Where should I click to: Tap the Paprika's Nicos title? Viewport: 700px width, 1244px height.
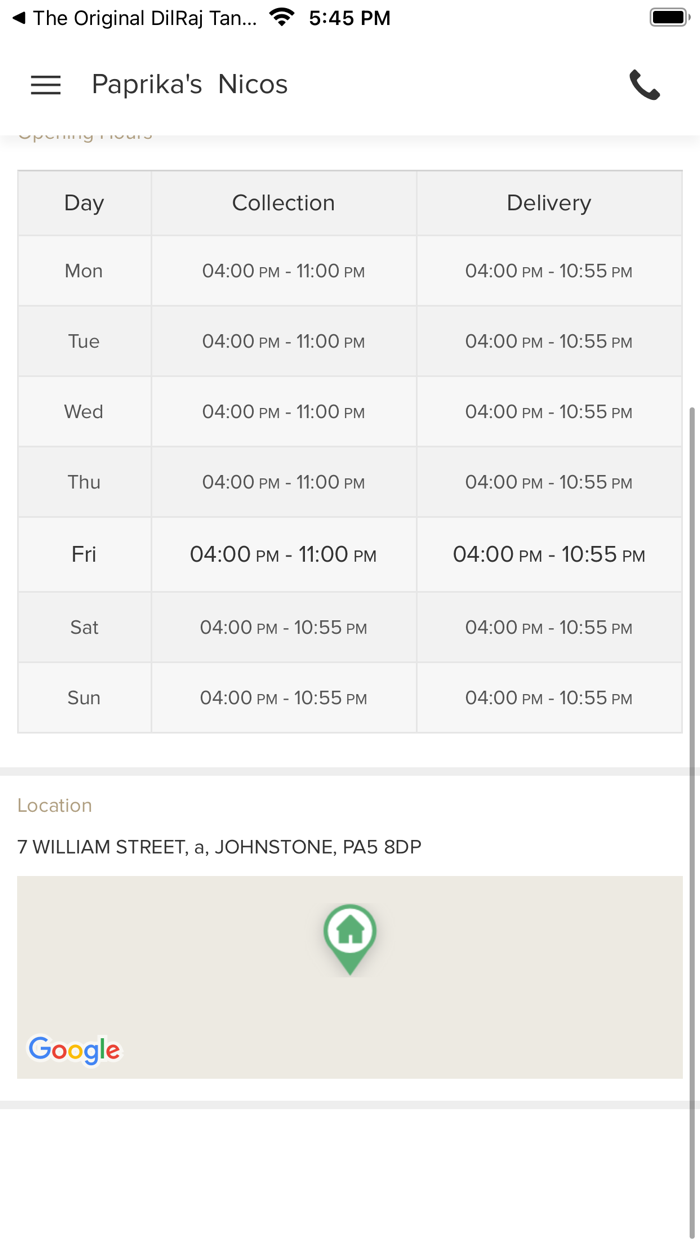(x=190, y=85)
